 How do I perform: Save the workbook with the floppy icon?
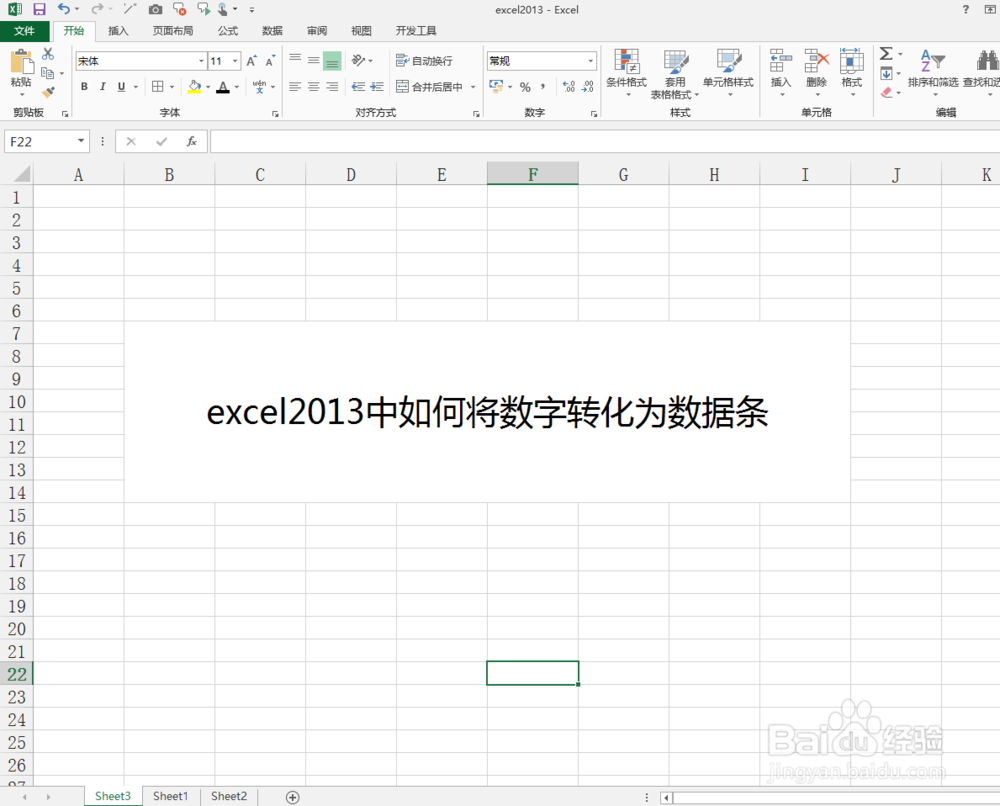point(39,9)
